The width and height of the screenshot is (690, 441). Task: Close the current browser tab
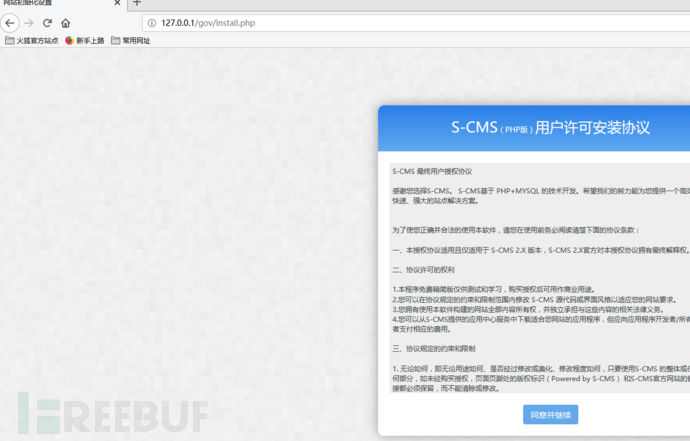click(x=117, y=3)
